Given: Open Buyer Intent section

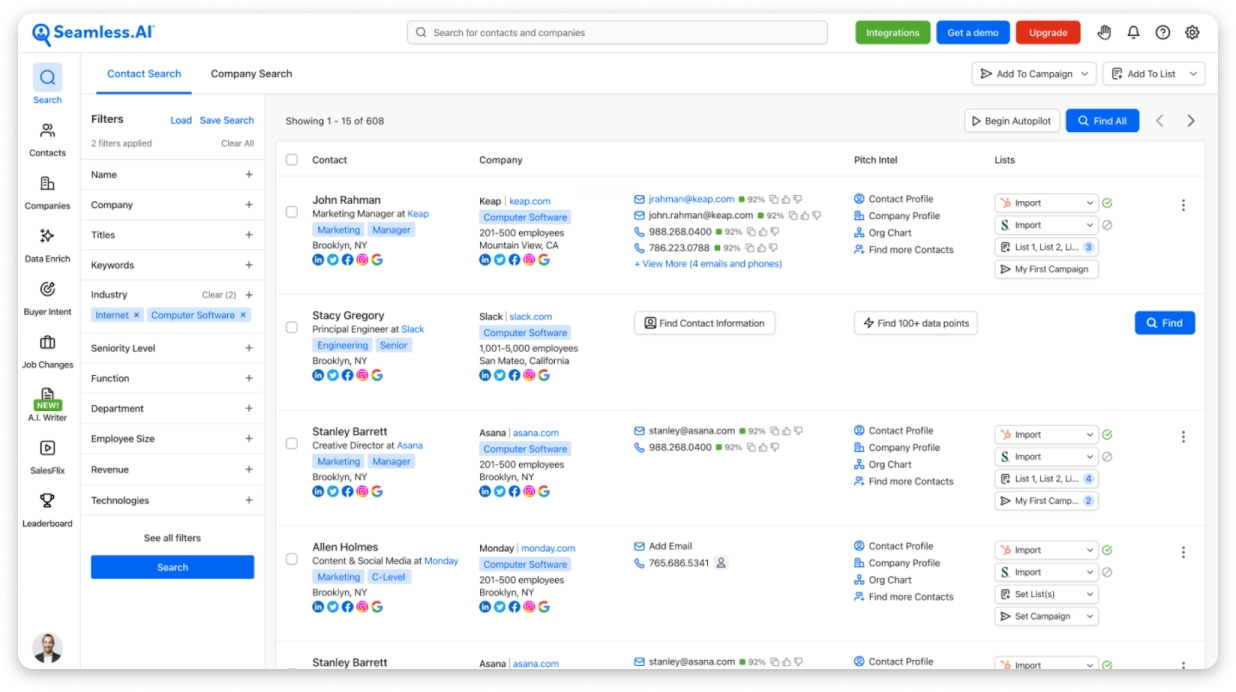Looking at the screenshot, I should coord(47,298).
